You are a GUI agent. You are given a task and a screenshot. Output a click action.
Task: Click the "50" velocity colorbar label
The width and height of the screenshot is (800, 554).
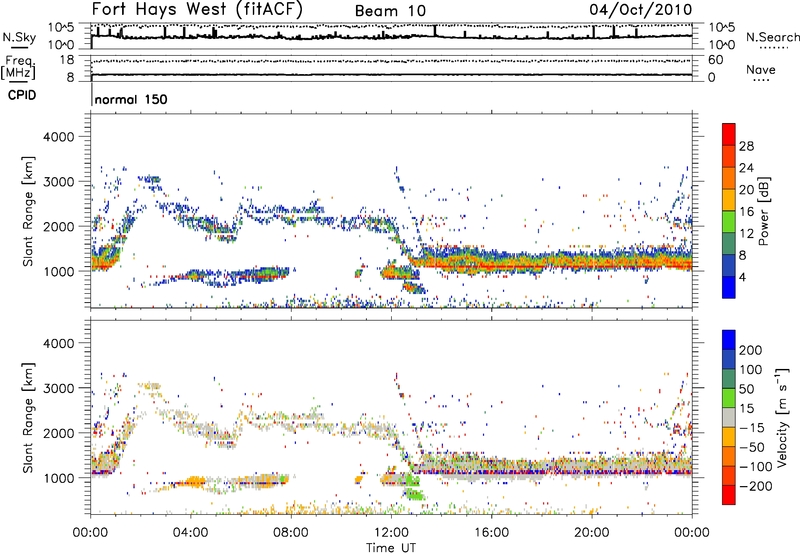click(747, 389)
